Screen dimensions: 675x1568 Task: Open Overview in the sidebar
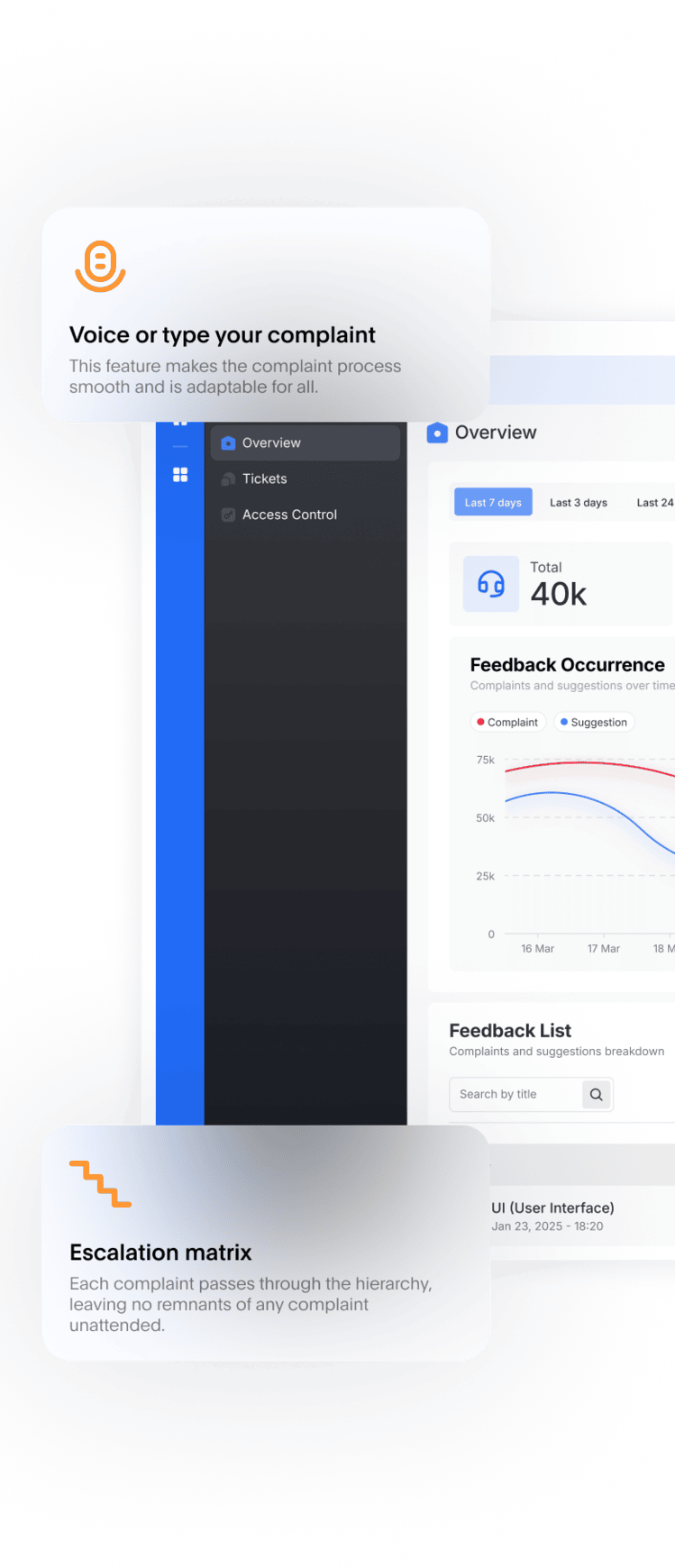click(306, 443)
